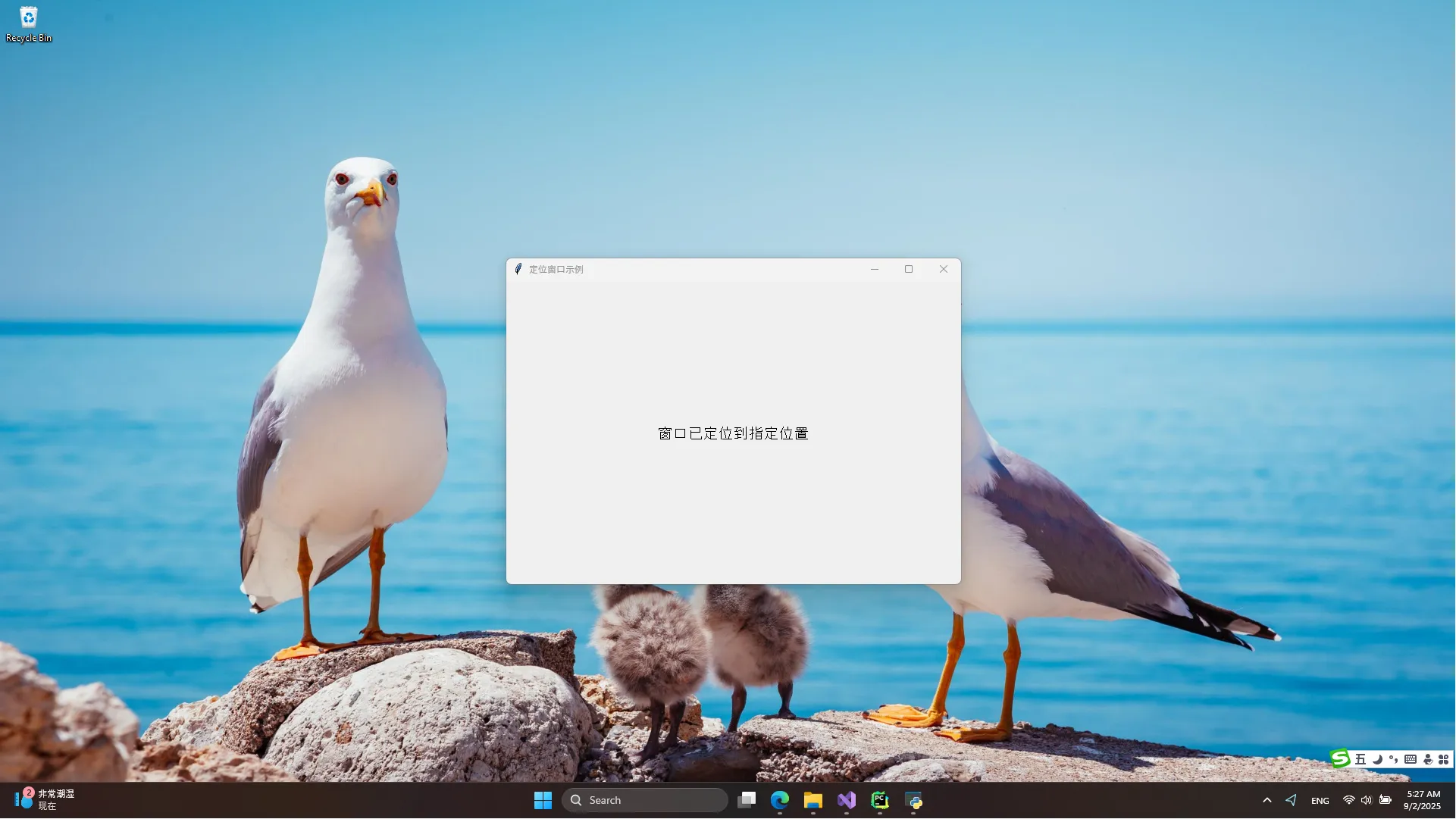Viewport: 1456px width, 819px height.
Task: Click the speaker volume icon
Action: [1366, 800]
